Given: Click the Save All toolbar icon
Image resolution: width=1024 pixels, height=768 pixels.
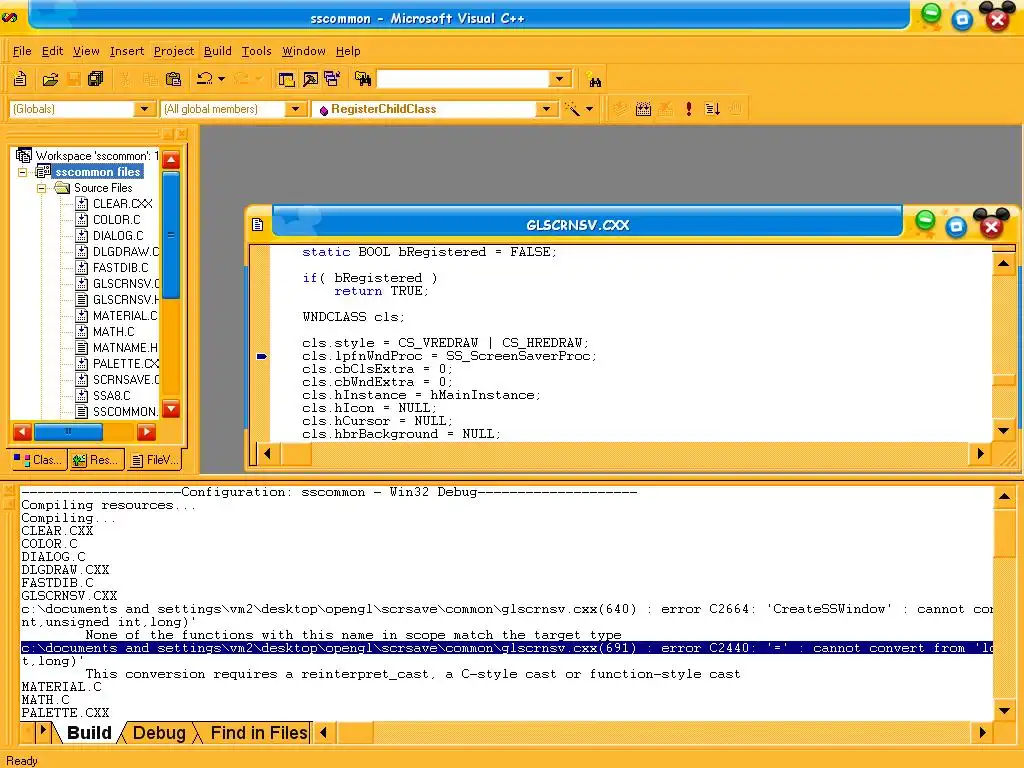Looking at the screenshot, I should (x=96, y=80).
